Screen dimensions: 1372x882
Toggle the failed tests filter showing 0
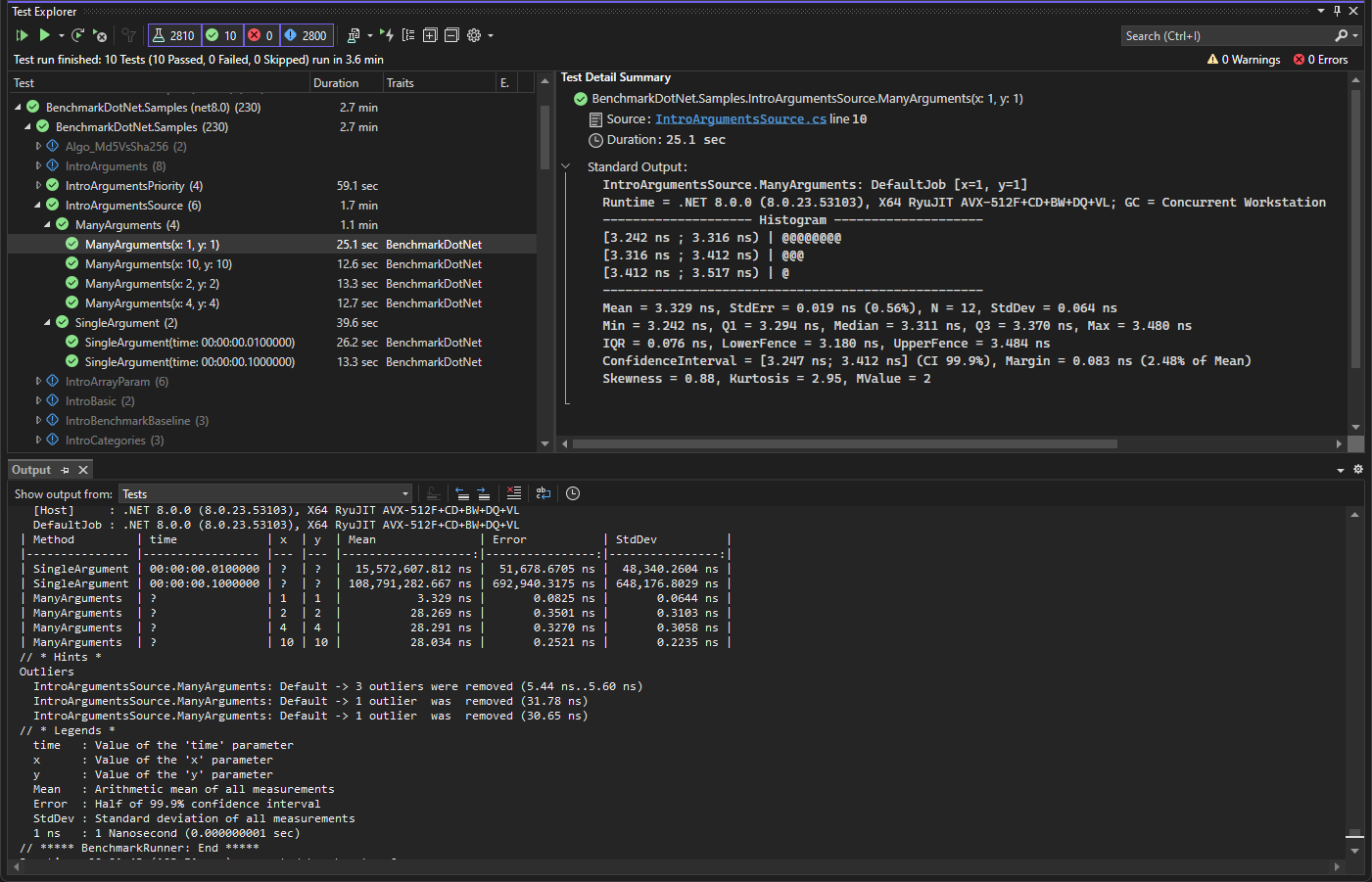coord(260,35)
